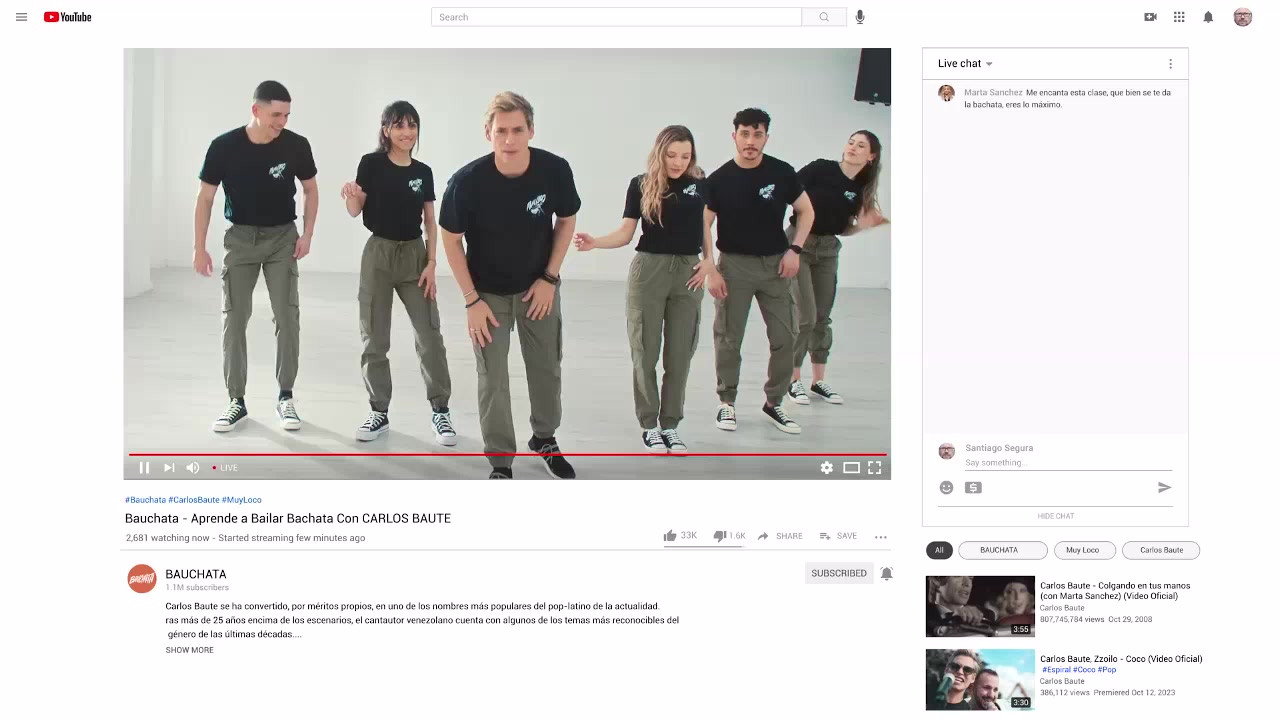Image resolution: width=1280 pixels, height=720 pixels.
Task: Click the #MuyLoco hashtag
Action: 242,500
